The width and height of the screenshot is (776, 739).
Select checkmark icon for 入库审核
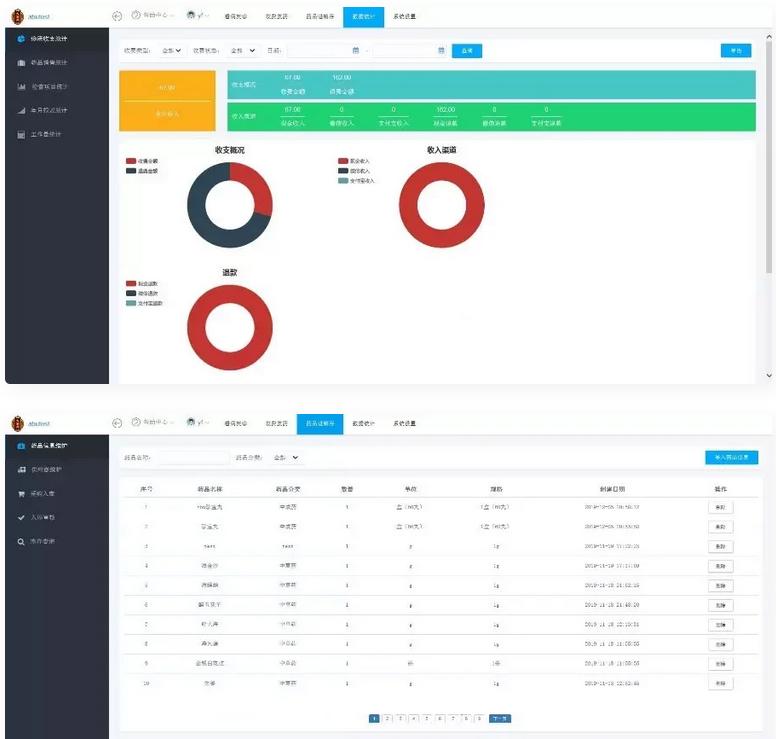pos(21,517)
